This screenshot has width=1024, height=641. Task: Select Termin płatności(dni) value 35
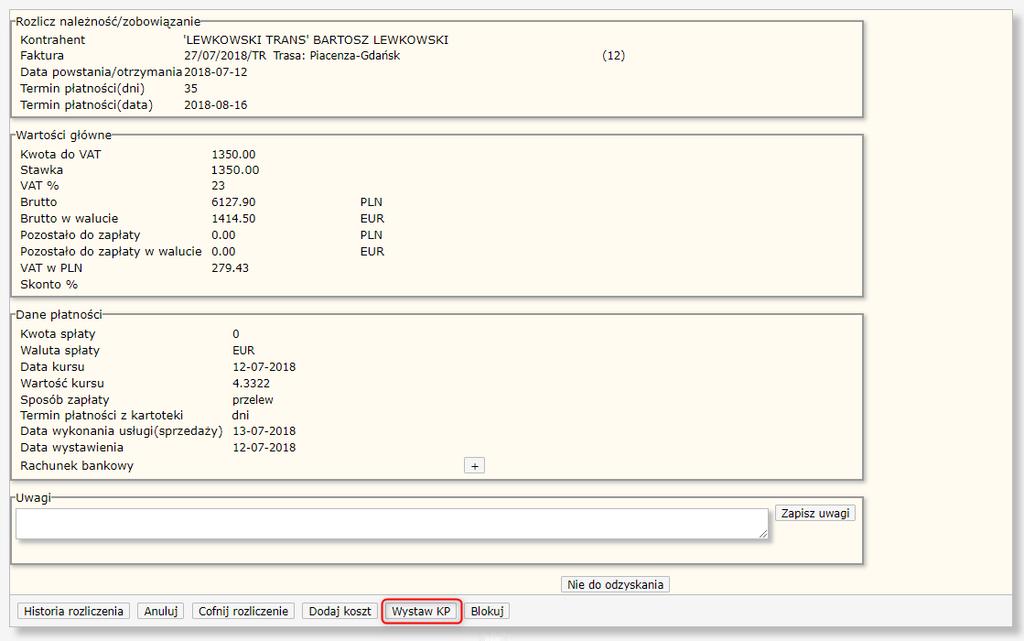191,89
